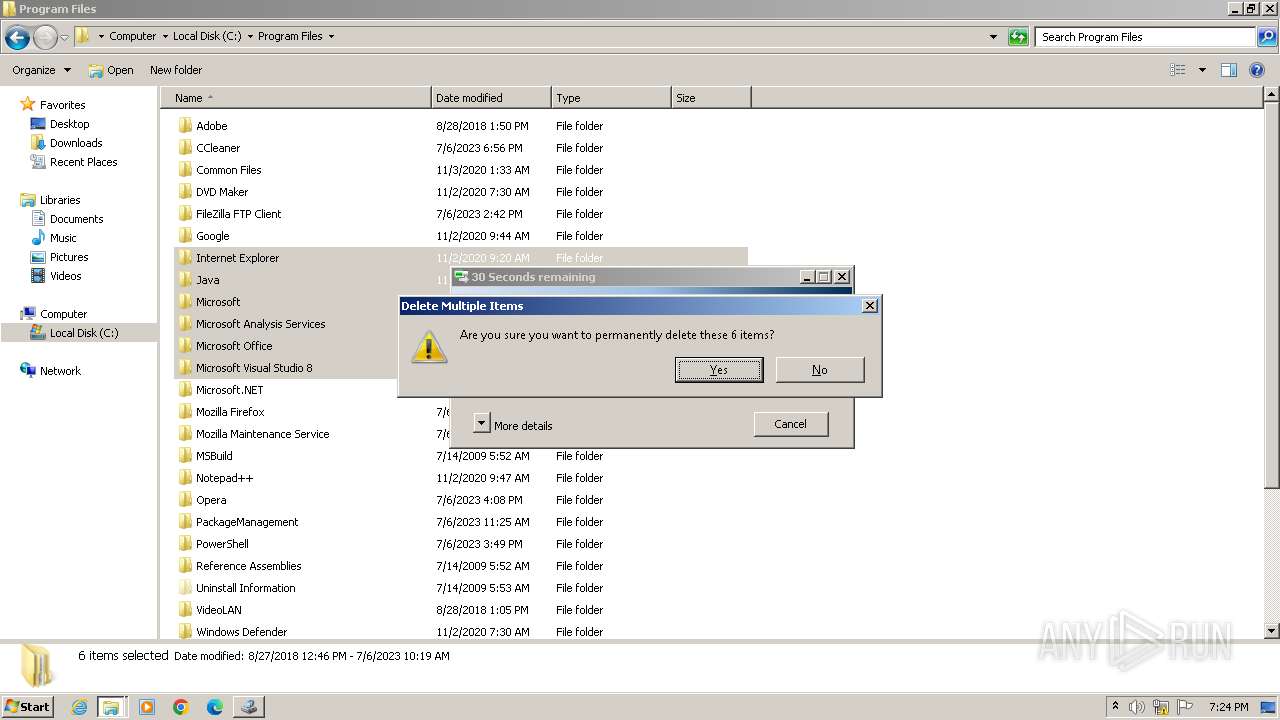Viewport: 1280px width, 720px height.
Task: Select the Adobe folder icon
Action: point(185,126)
